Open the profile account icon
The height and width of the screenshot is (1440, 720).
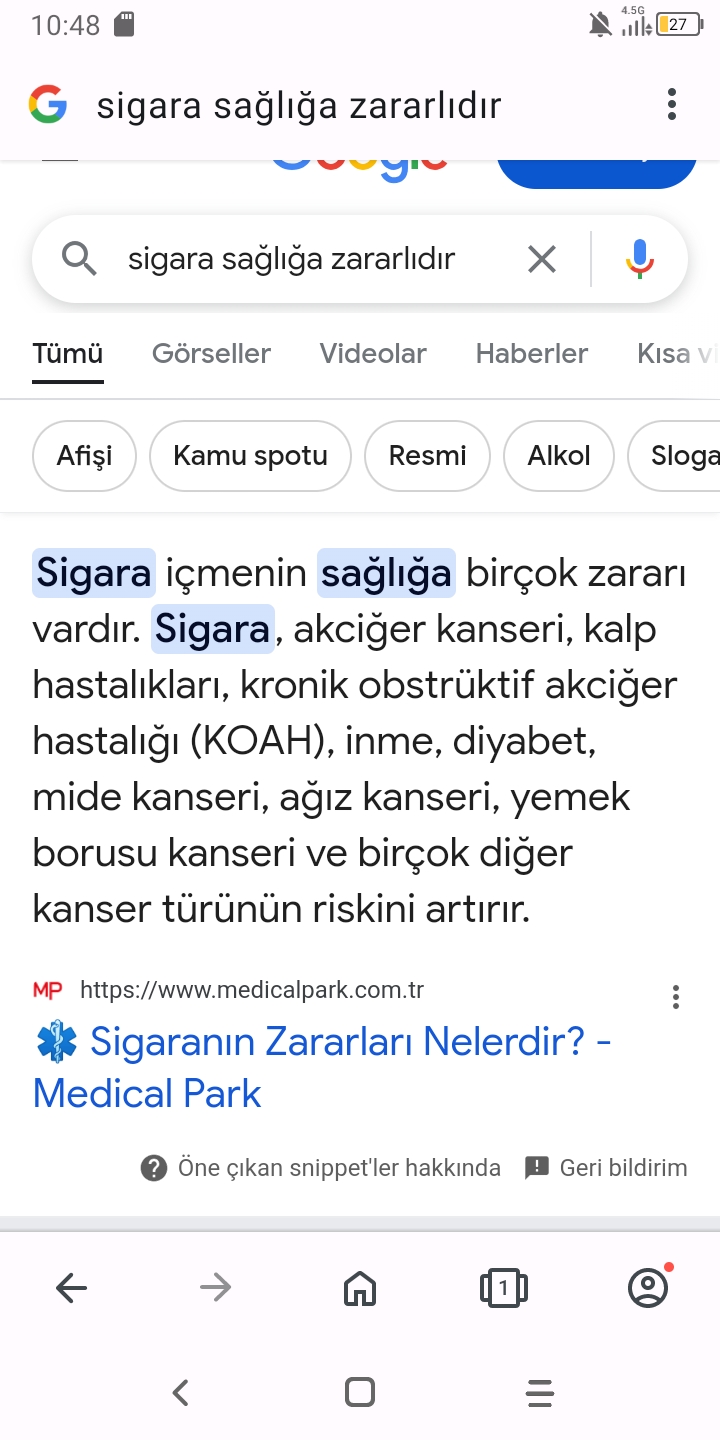tap(650, 1287)
